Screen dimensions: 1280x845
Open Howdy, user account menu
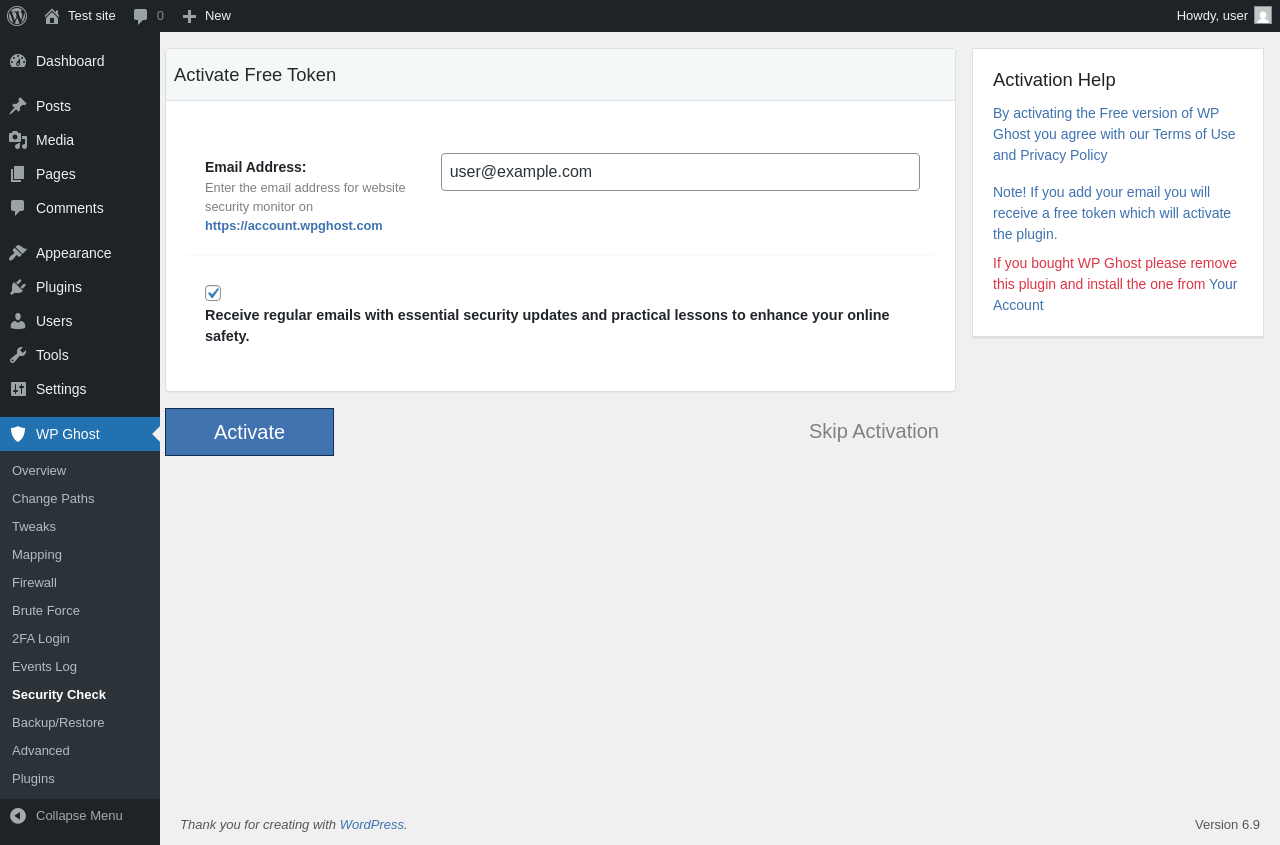1212,15
